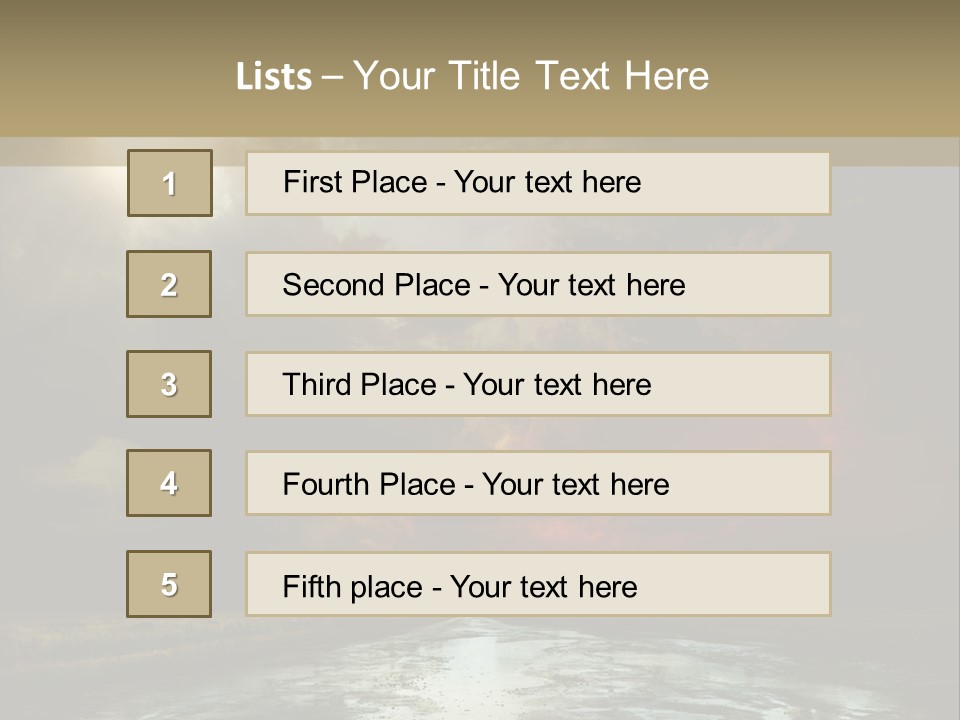Select the number 4 box
The width and height of the screenshot is (960, 720).
(x=169, y=483)
